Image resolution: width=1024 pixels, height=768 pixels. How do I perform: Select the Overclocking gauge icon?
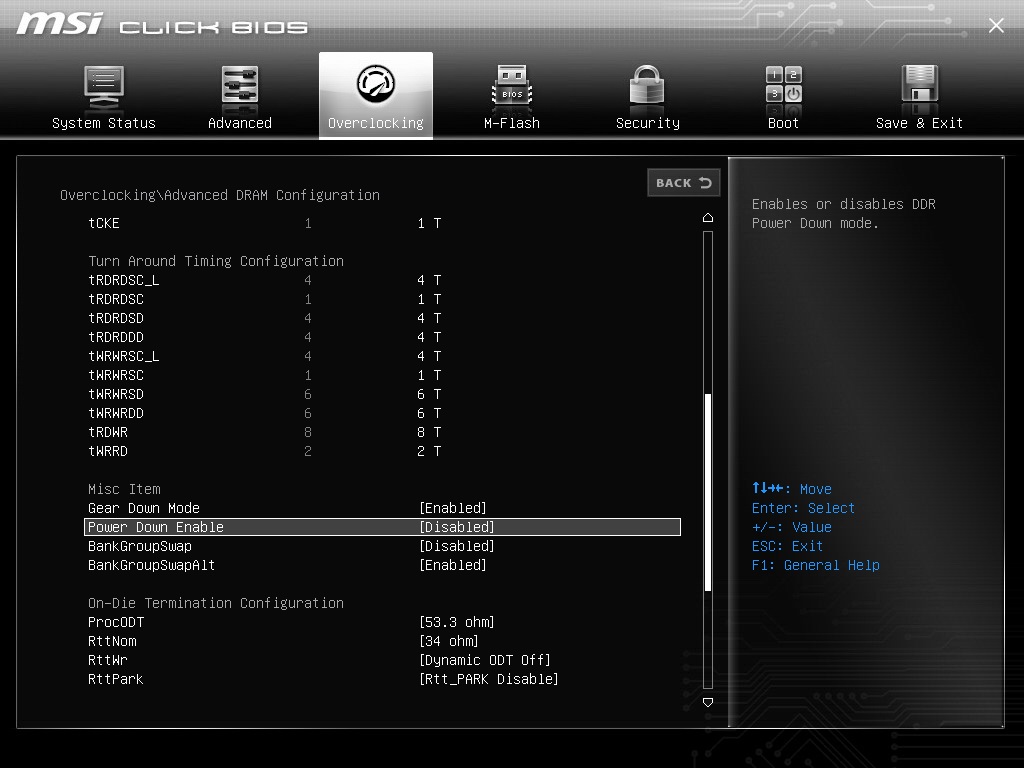(376, 84)
